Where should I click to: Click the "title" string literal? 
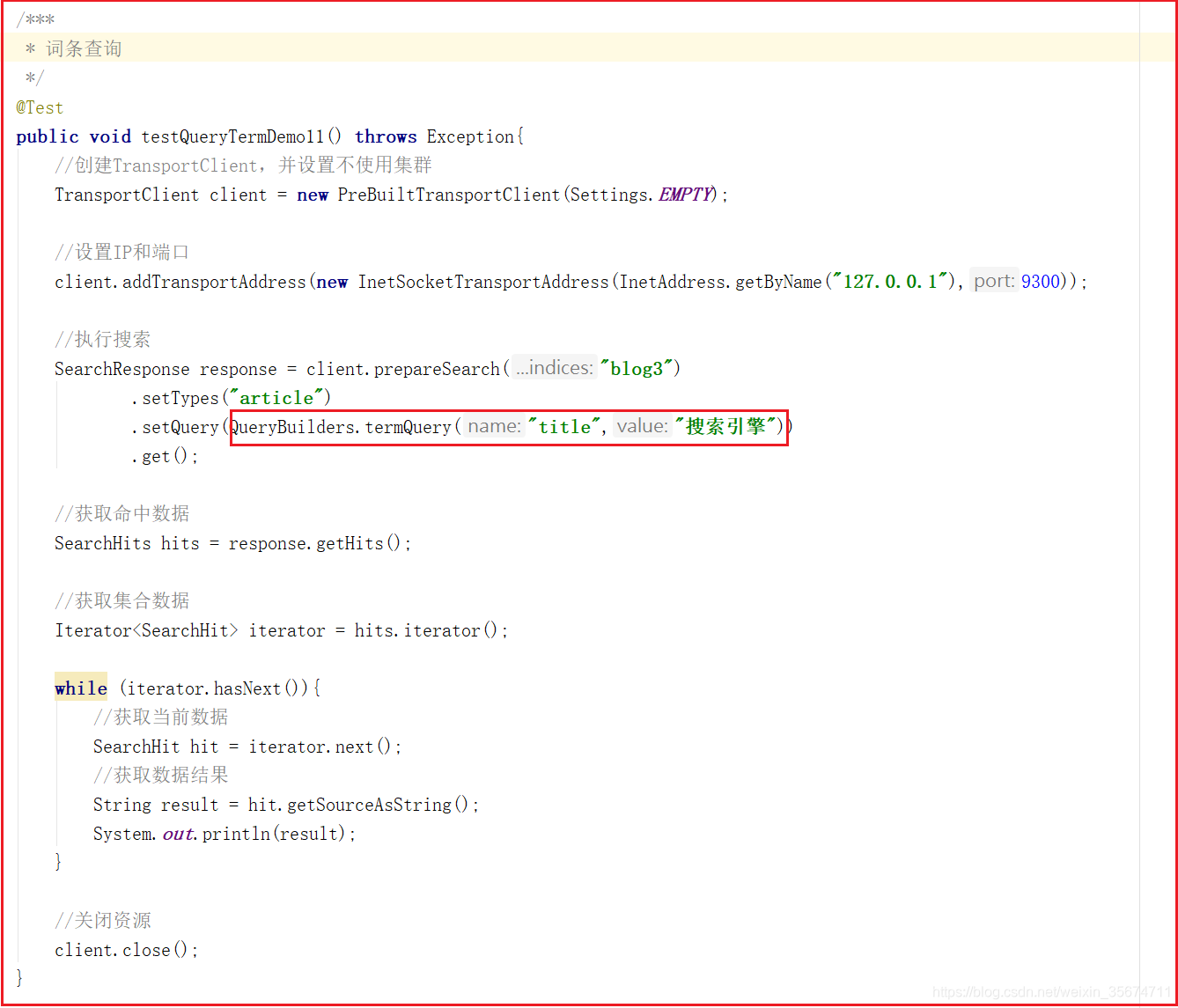pyautogui.click(x=565, y=427)
